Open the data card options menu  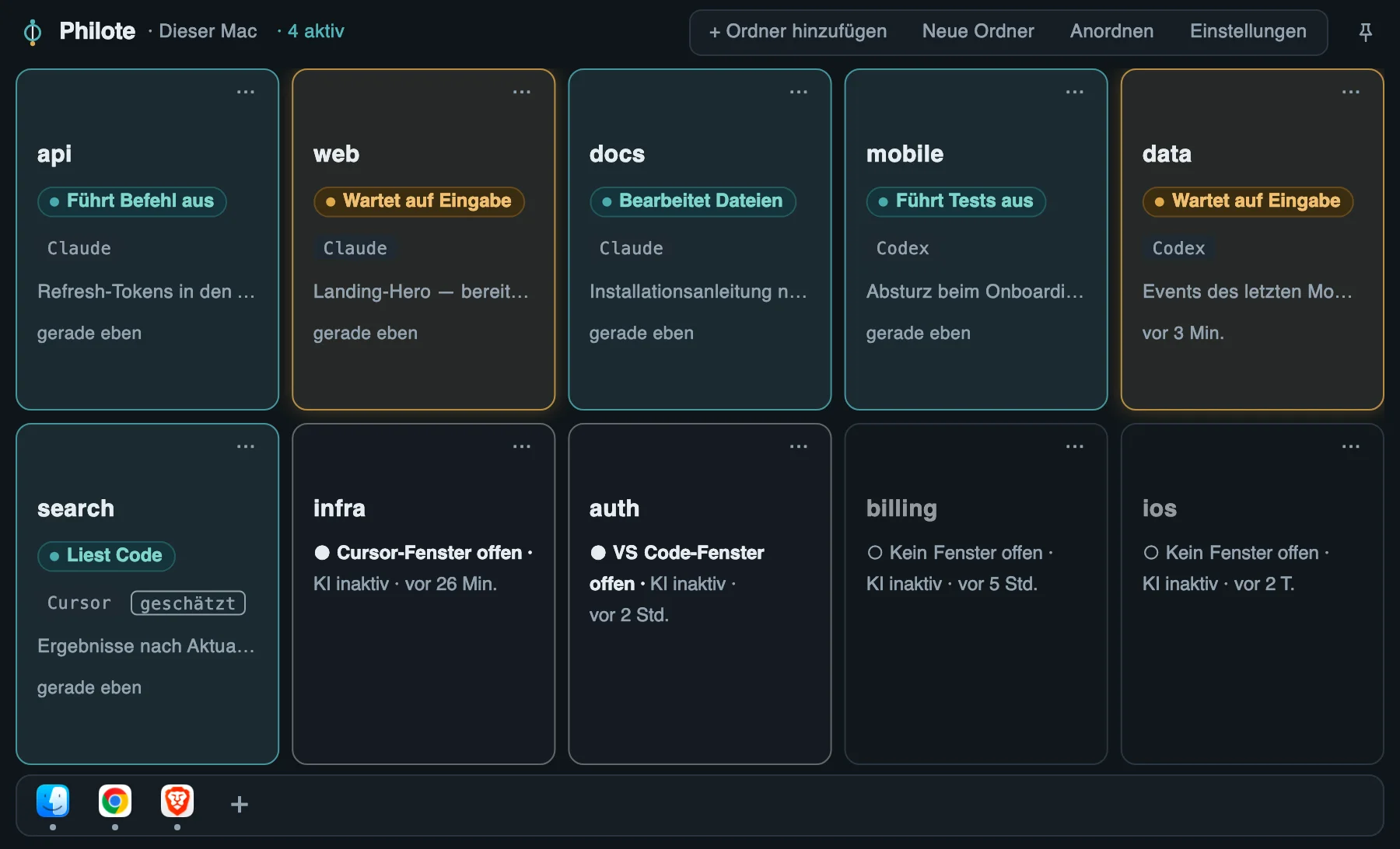(x=1351, y=92)
